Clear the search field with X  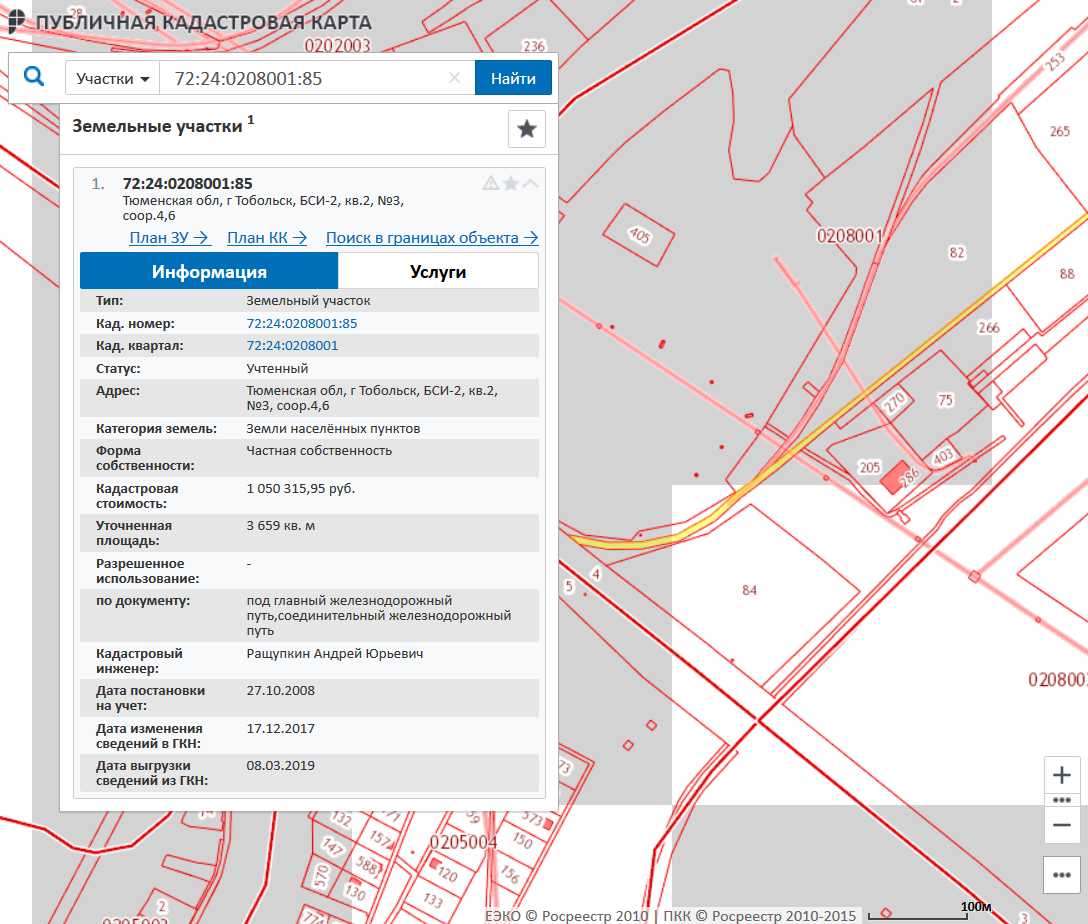[x=454, y=78]
